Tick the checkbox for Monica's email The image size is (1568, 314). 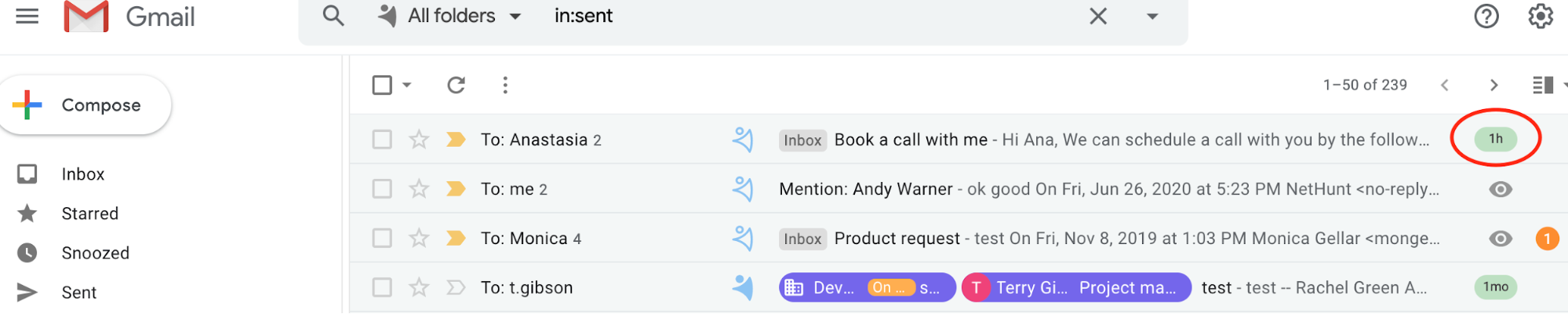coord(382,238)
